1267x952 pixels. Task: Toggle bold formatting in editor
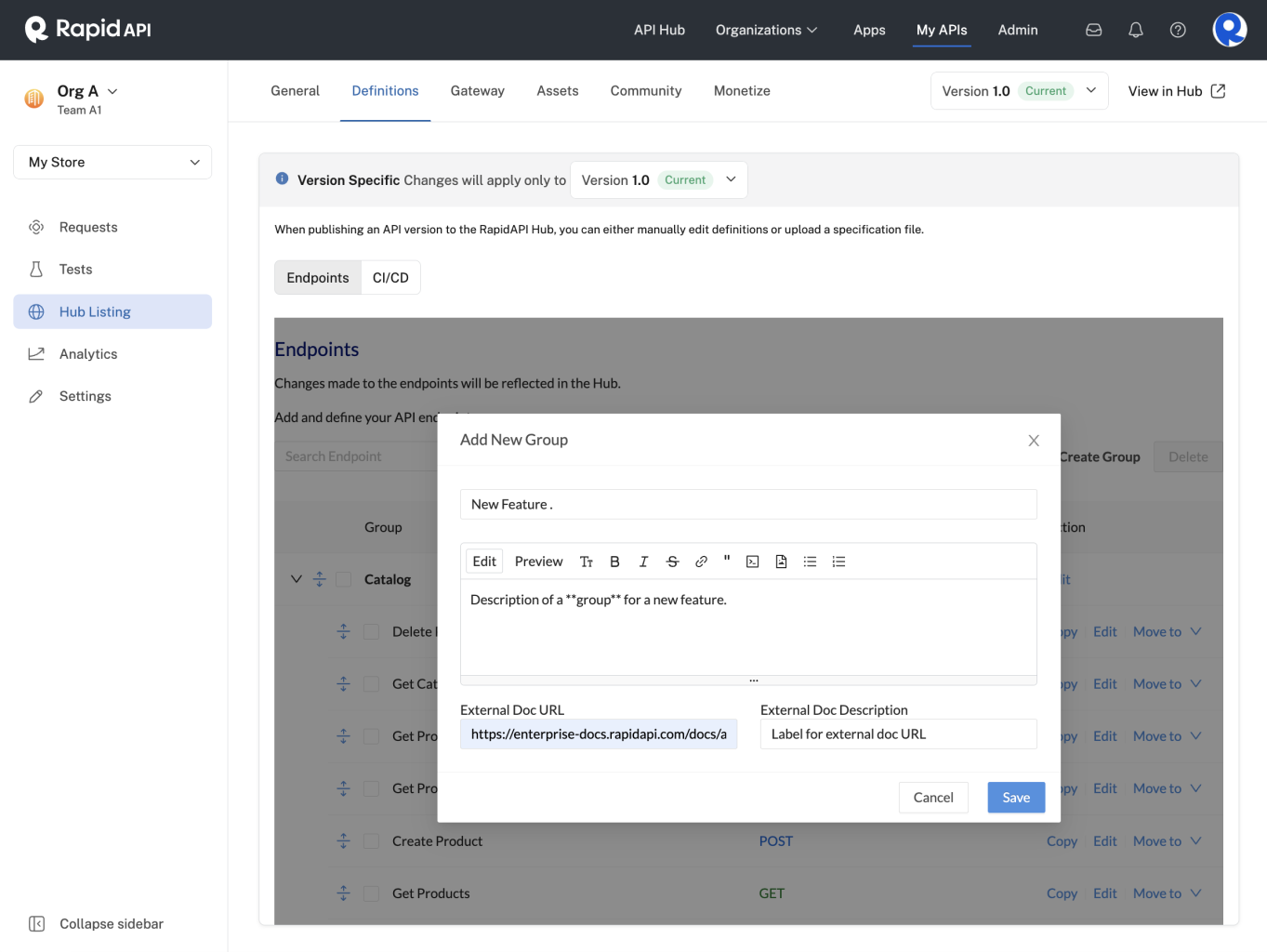click(x=614, y=562)
